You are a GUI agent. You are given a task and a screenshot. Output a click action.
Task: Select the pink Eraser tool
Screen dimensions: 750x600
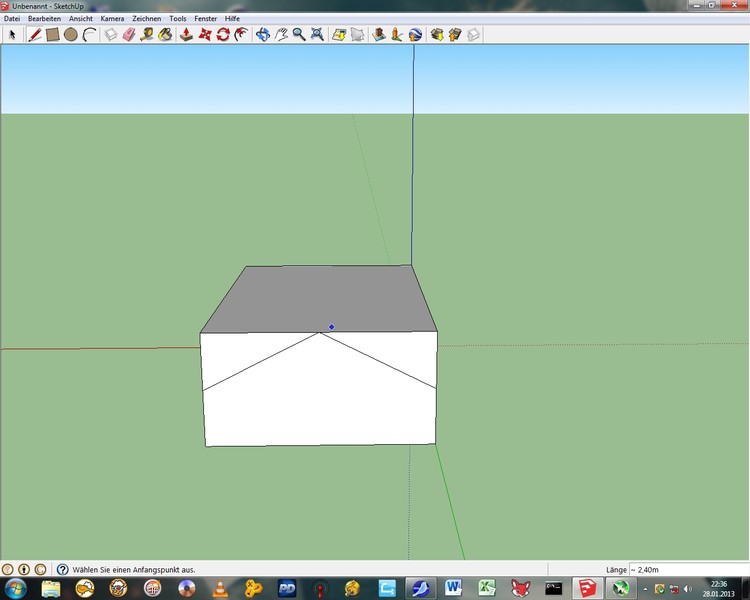129,34
